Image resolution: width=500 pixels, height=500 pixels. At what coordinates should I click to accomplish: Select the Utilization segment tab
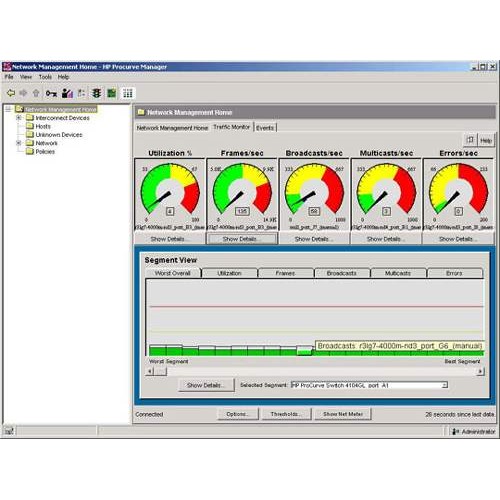229,273
